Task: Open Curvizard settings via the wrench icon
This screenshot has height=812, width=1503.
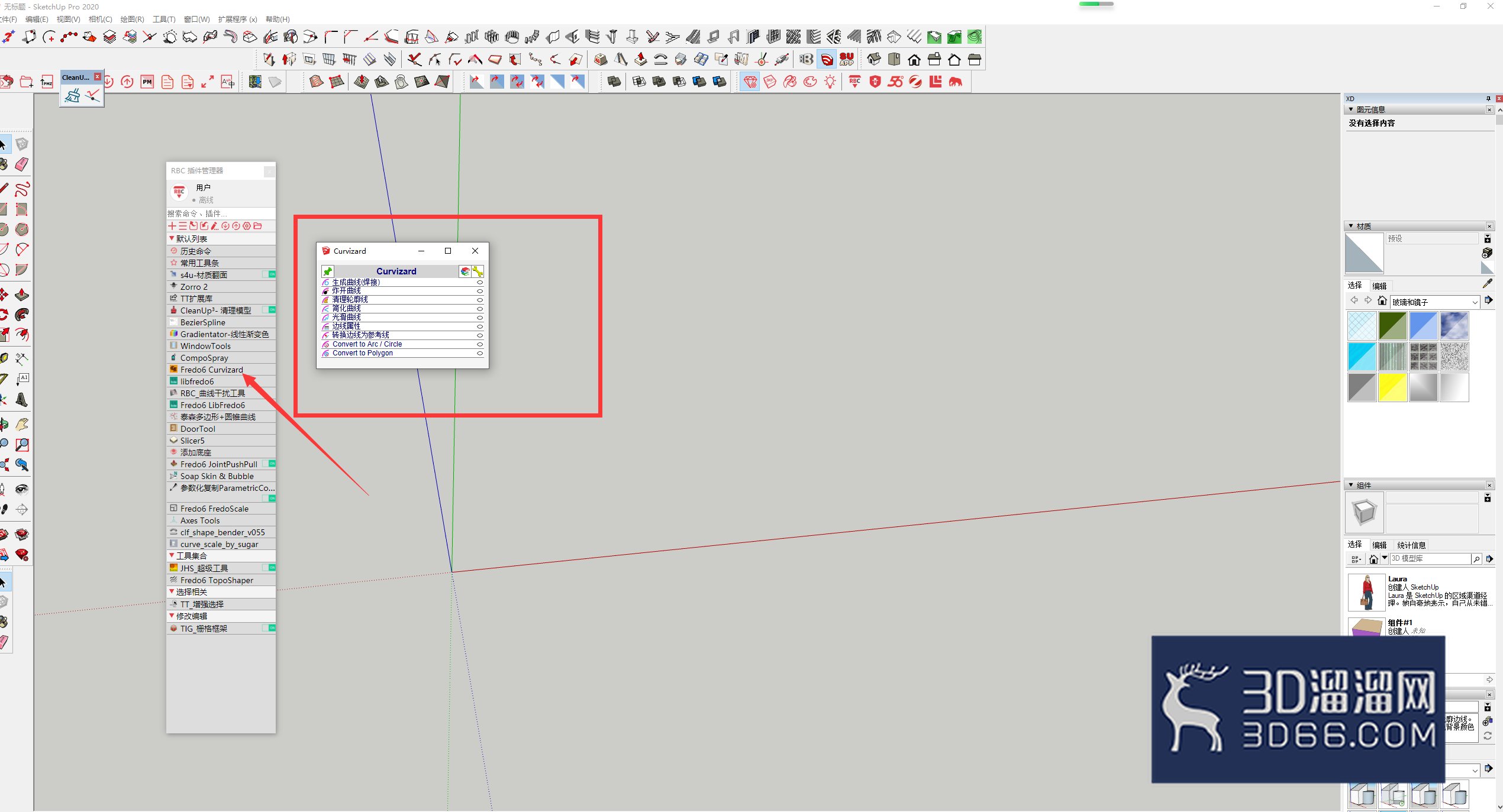Action: 478,271
